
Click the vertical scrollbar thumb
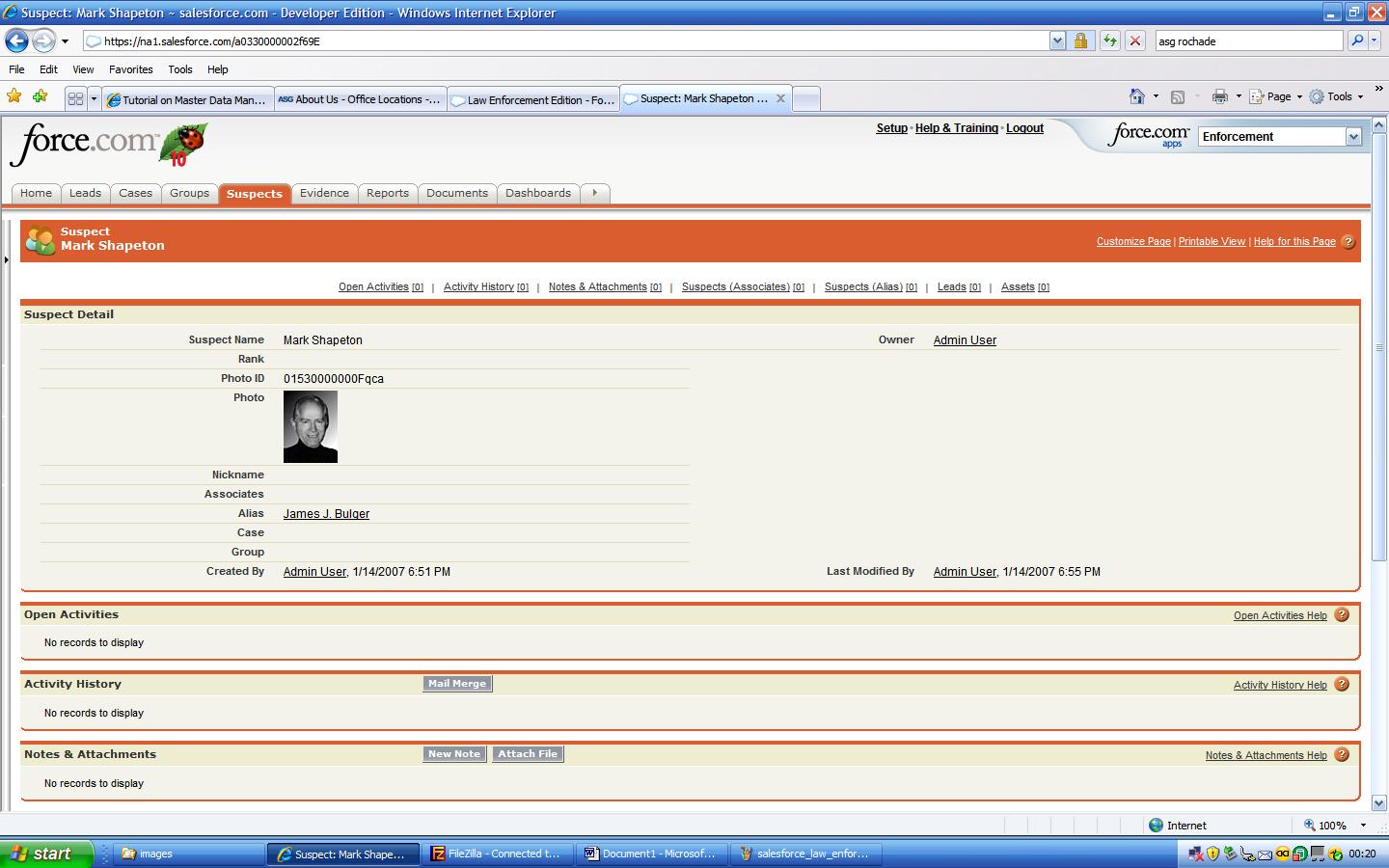[1378, 347]
